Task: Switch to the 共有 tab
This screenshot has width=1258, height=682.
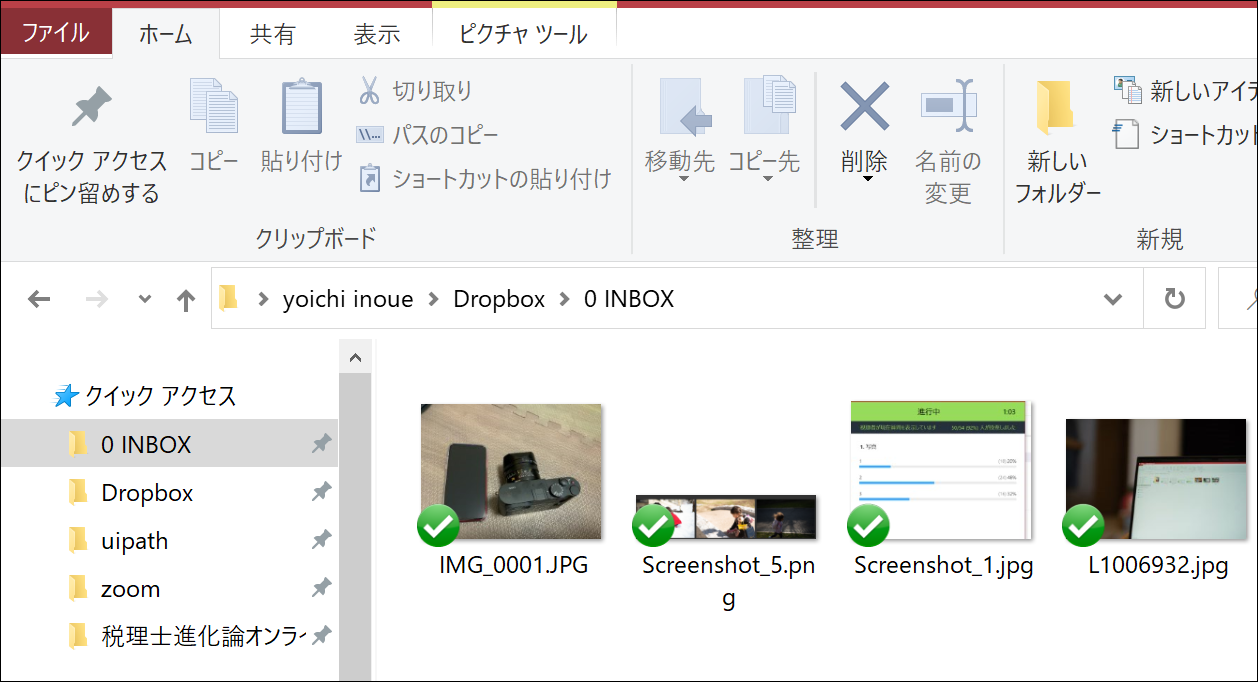Action: pyautogui.click(x=272, y=34)
